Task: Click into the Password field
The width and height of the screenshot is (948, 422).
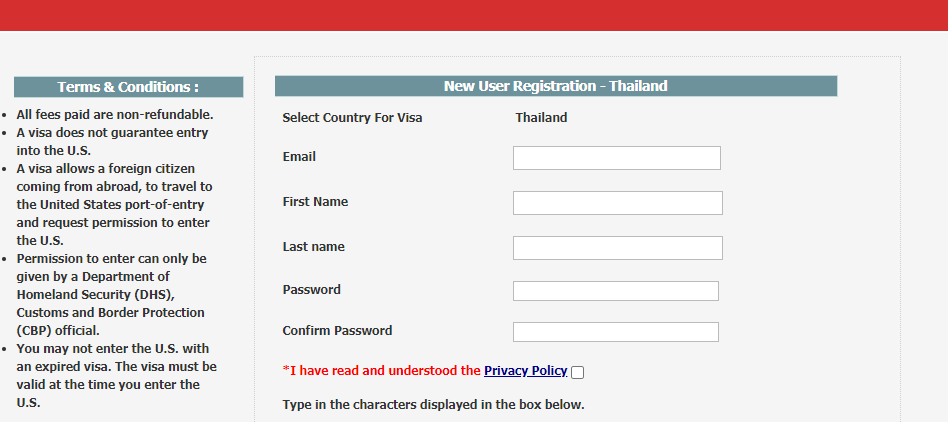Action: coord(615,291)
